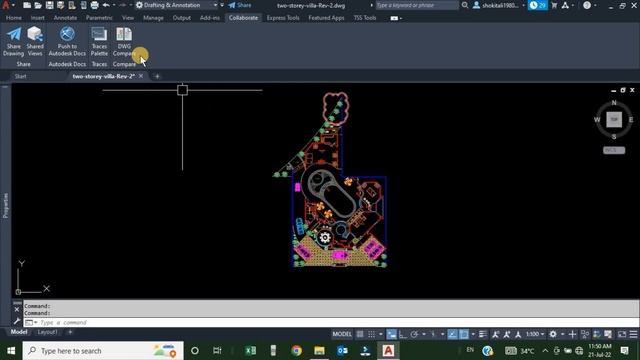Toggle Polar Tracking in status bar

point(414,334)
